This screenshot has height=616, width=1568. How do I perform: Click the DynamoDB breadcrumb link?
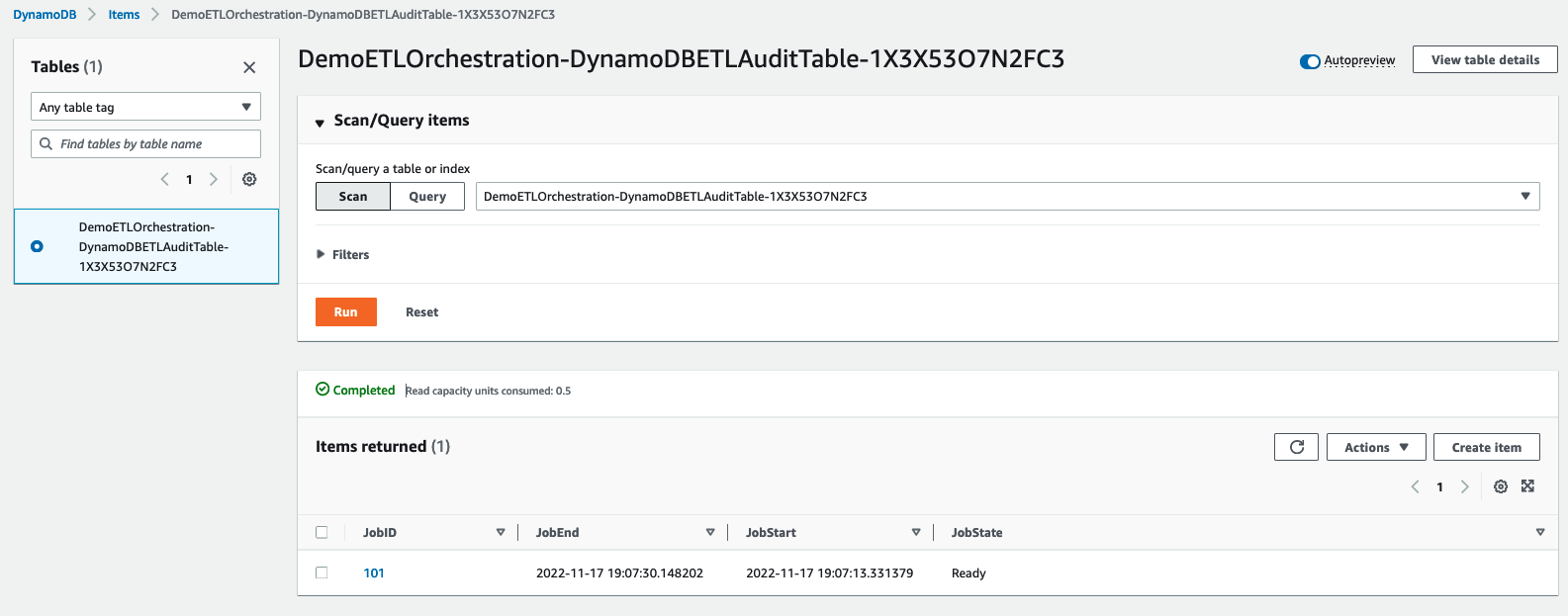45,15
